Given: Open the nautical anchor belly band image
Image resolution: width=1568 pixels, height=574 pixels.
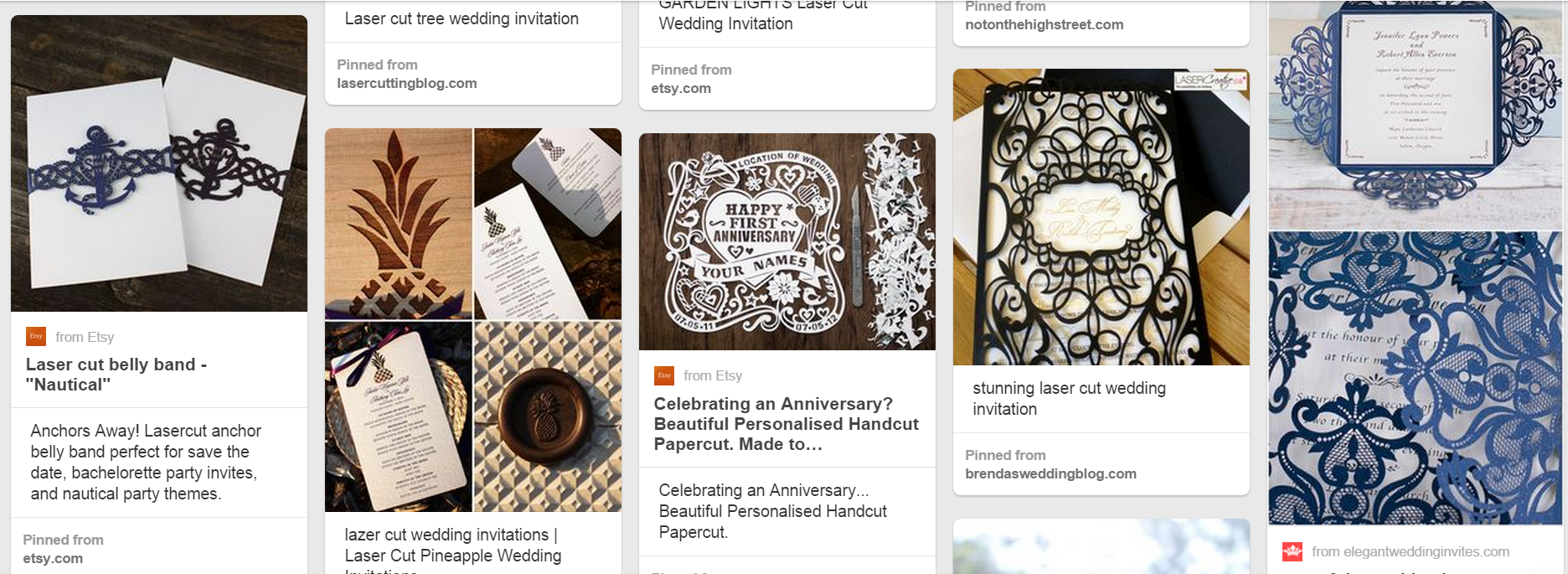Looking at the screenshot, I should (x=159, y=163).
